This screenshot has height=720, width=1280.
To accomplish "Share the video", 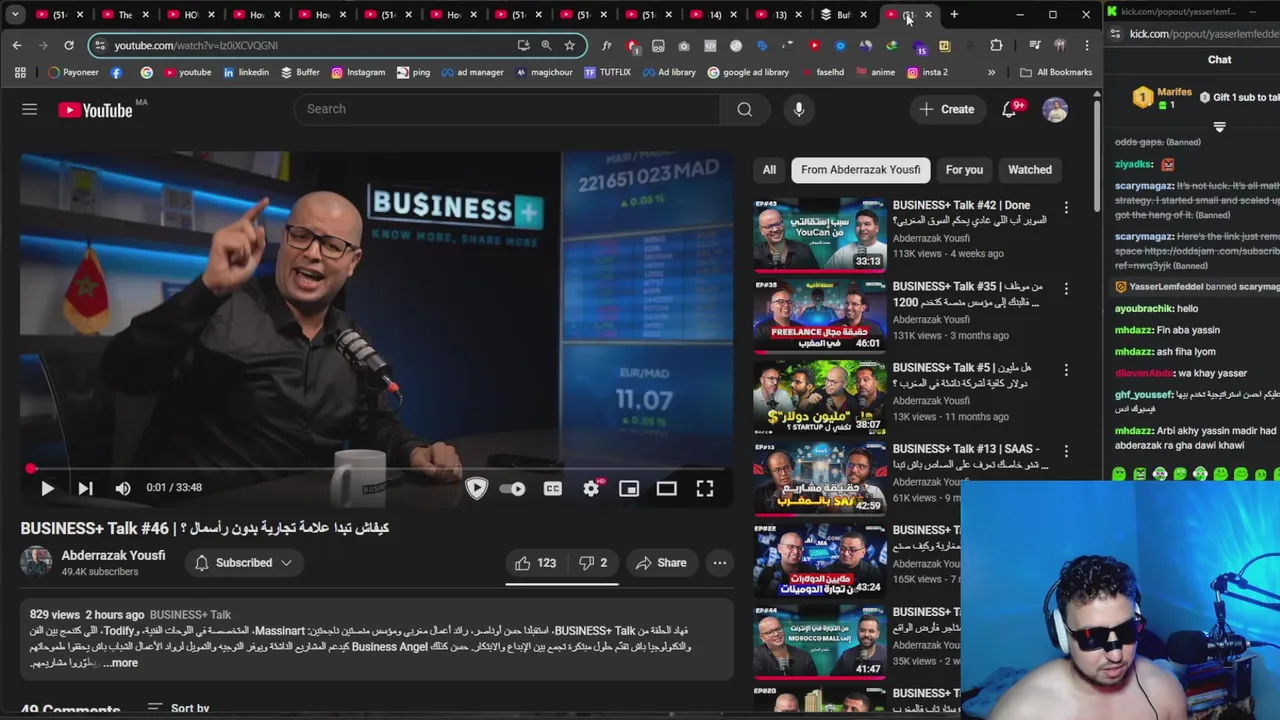I will coord(661,563).
